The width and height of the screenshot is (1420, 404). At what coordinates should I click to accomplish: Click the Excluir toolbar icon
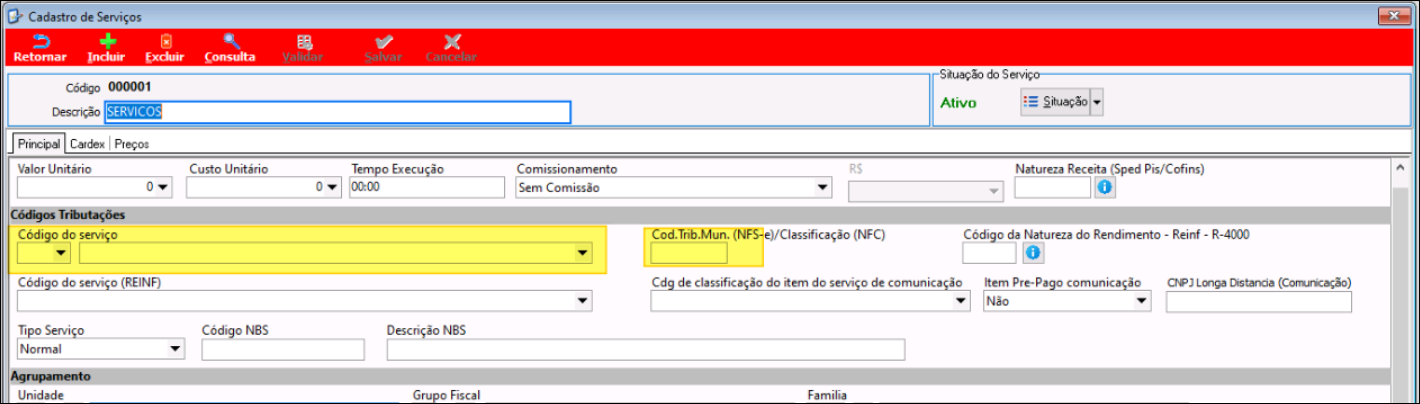pos(165,42)
